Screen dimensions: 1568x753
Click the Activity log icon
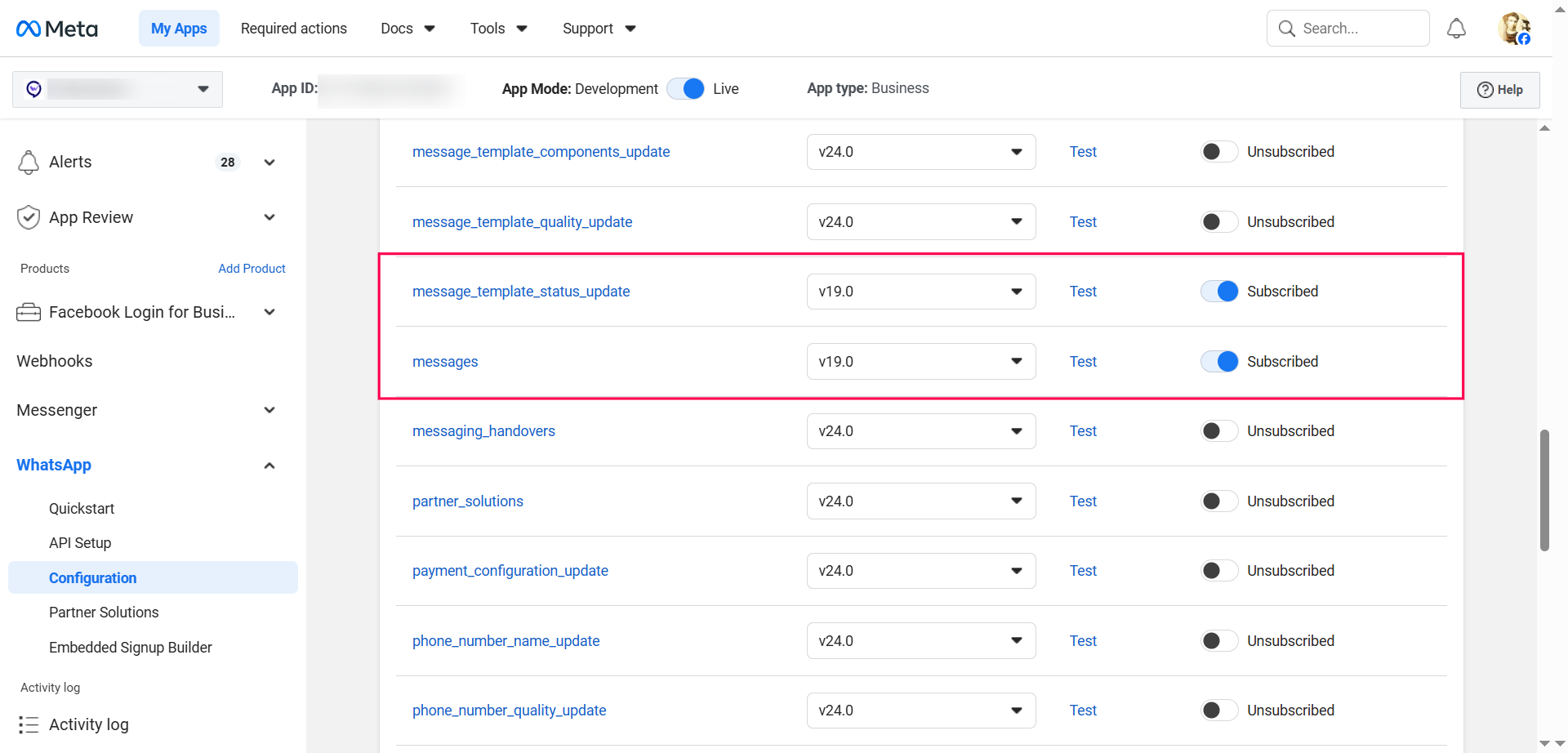coord(29,724)
